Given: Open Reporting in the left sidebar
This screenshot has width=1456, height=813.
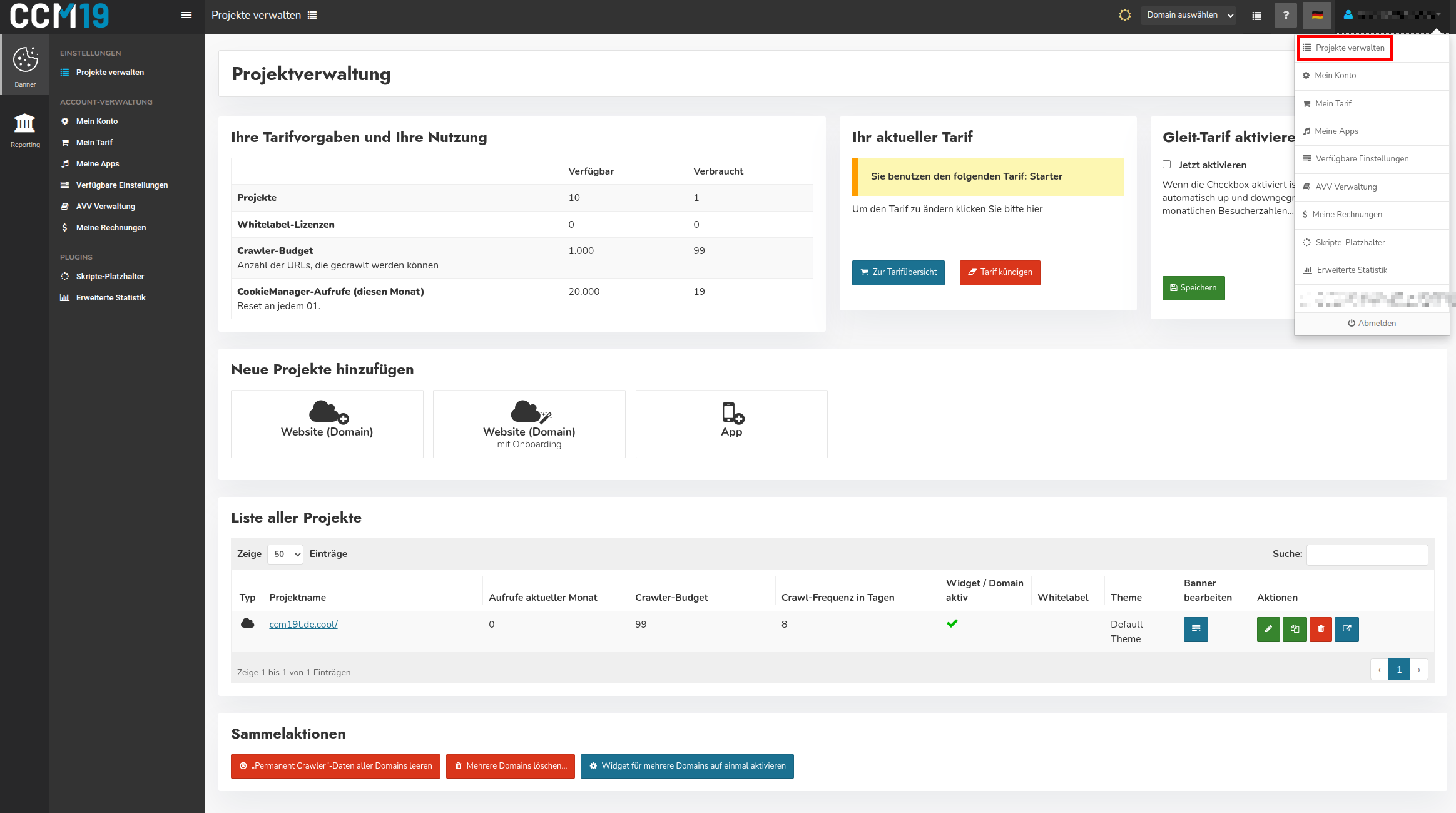Looking at the screenshot, I should pos(25,131).
